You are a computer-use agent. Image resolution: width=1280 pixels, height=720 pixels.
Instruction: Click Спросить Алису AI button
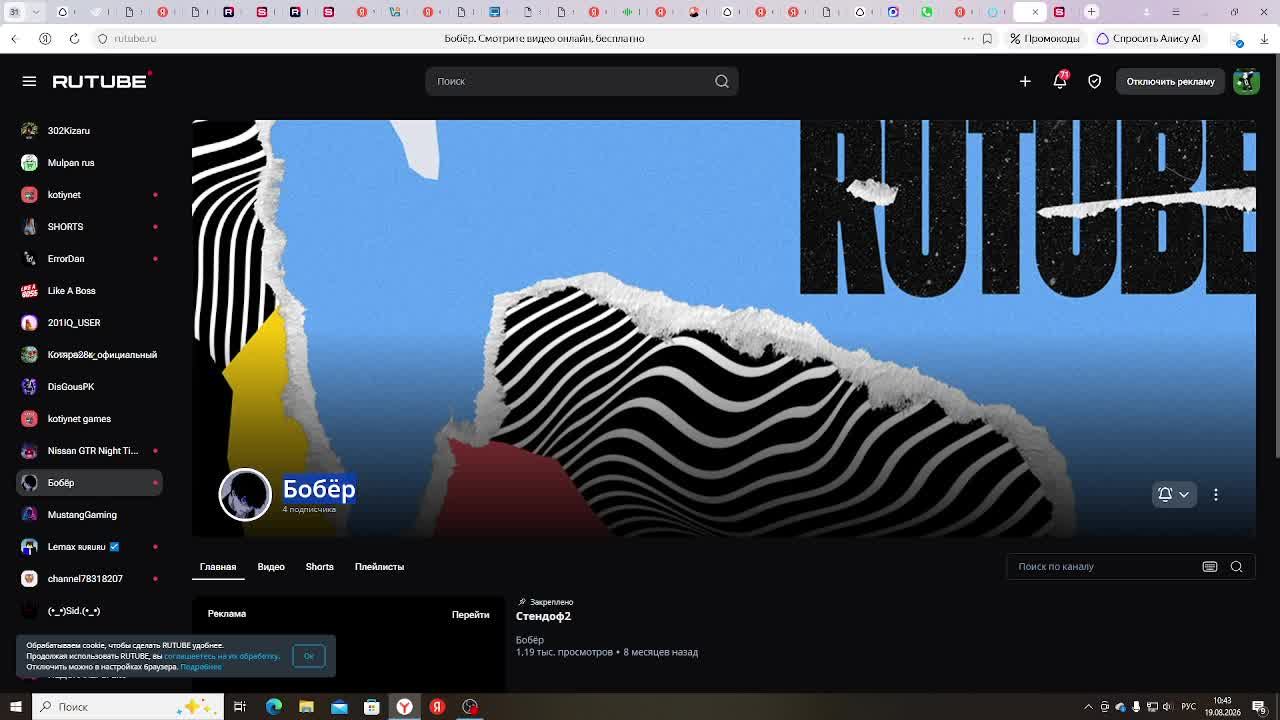pyautogui.click(x=1148, y=38)
